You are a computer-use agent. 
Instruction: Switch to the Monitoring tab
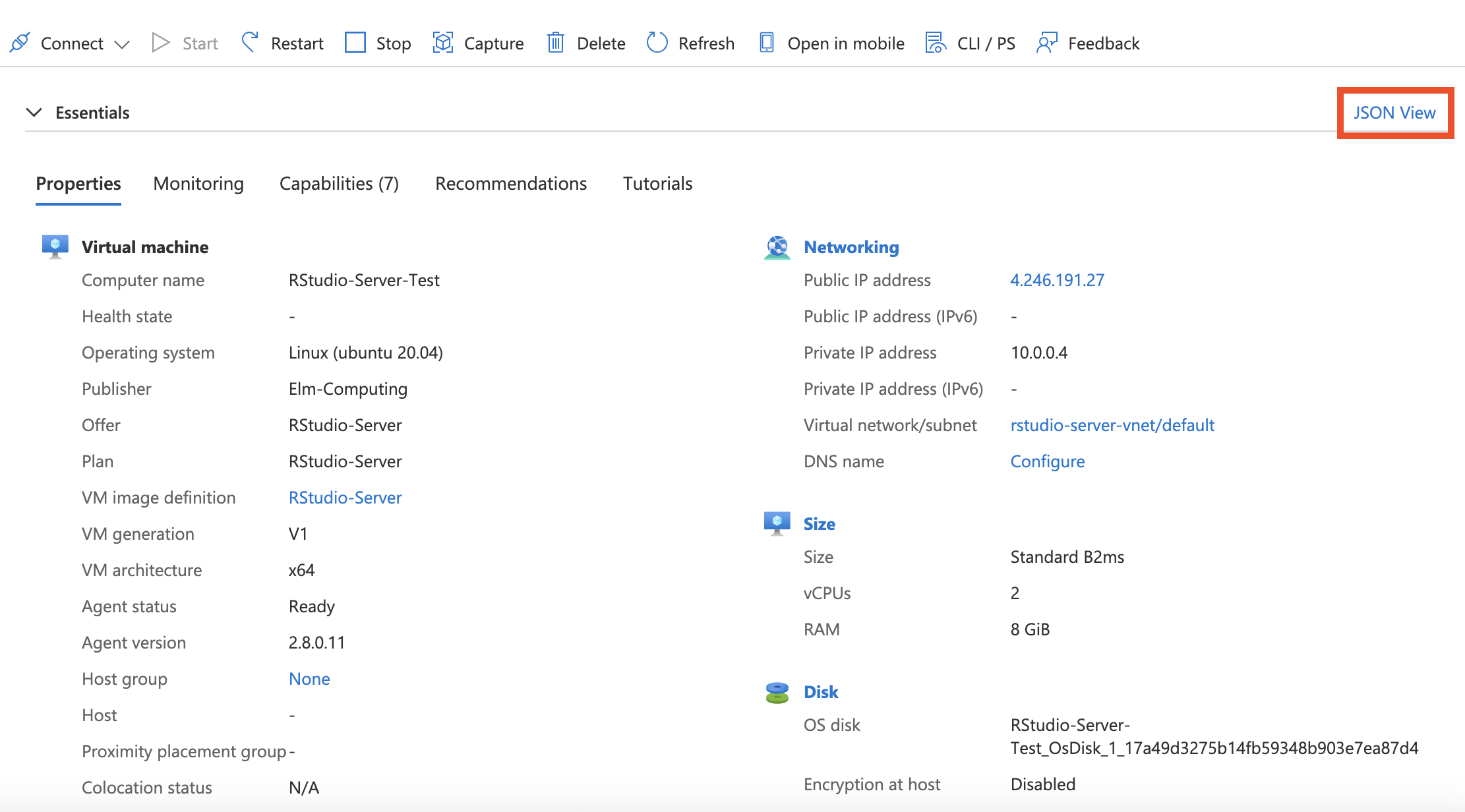point(198,183)
